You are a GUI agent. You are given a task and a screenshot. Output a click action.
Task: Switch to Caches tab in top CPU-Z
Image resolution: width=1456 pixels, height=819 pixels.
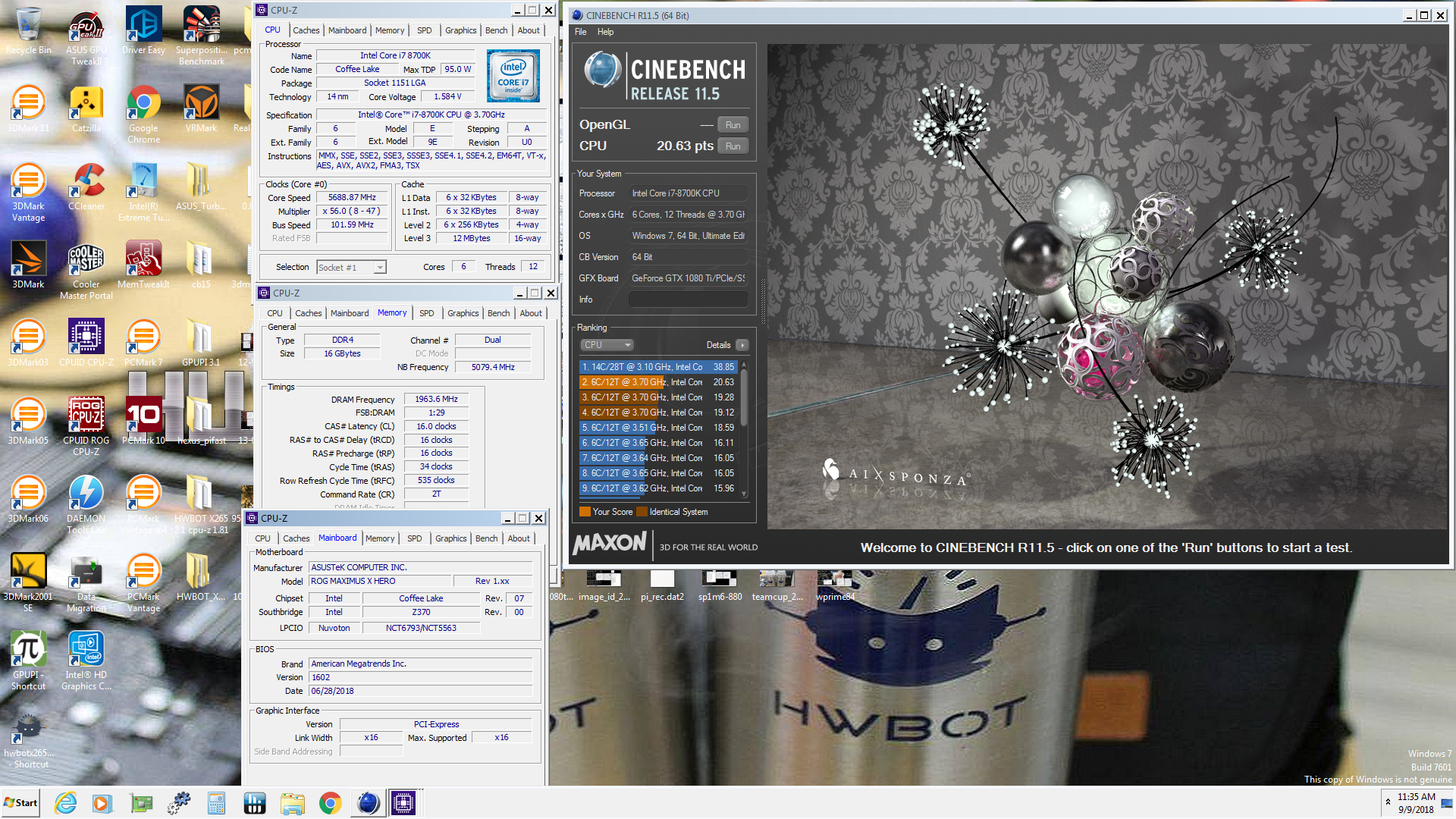[x=306, y=30]
